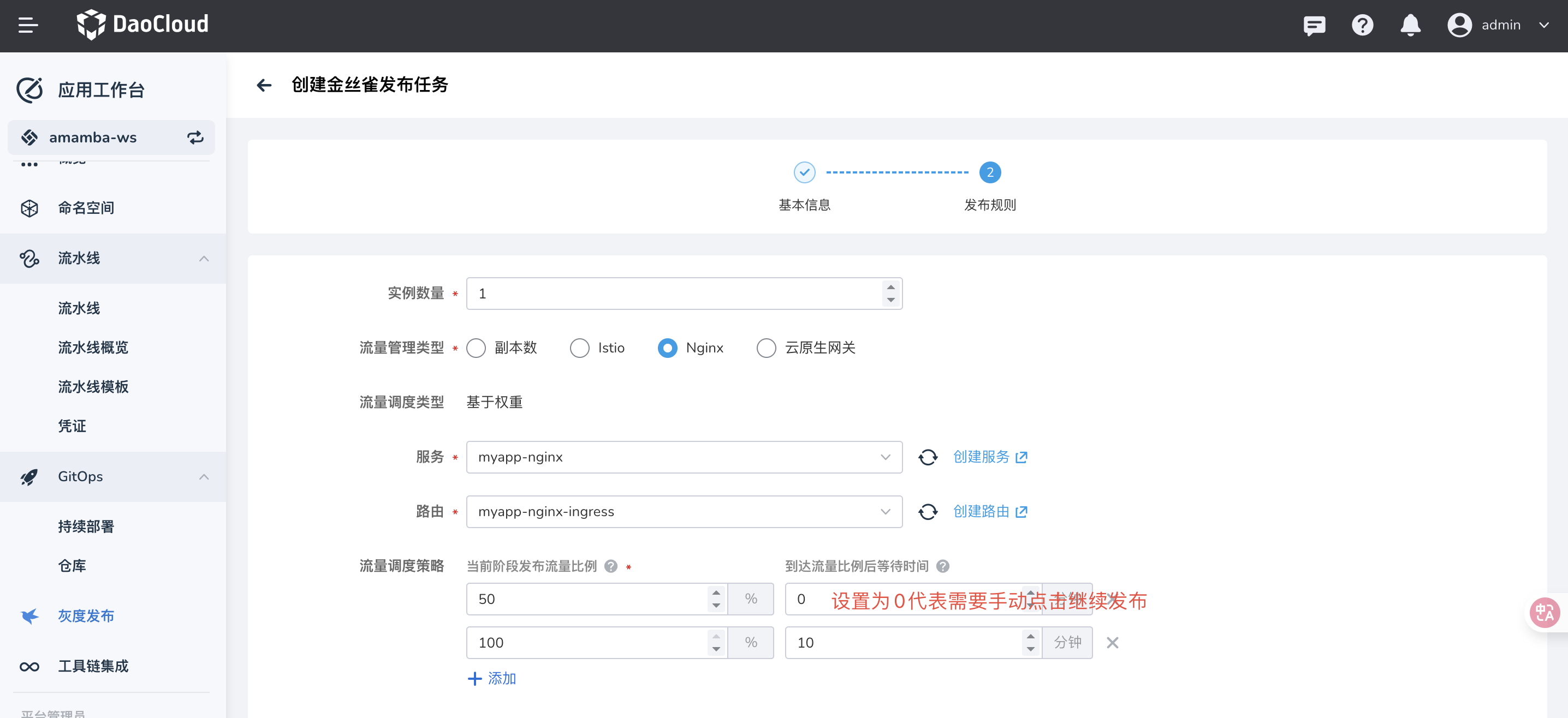Open the myapp-nginx service dropdown
The height and width of the screenshot is (718, 1568).
click(884, 457)
